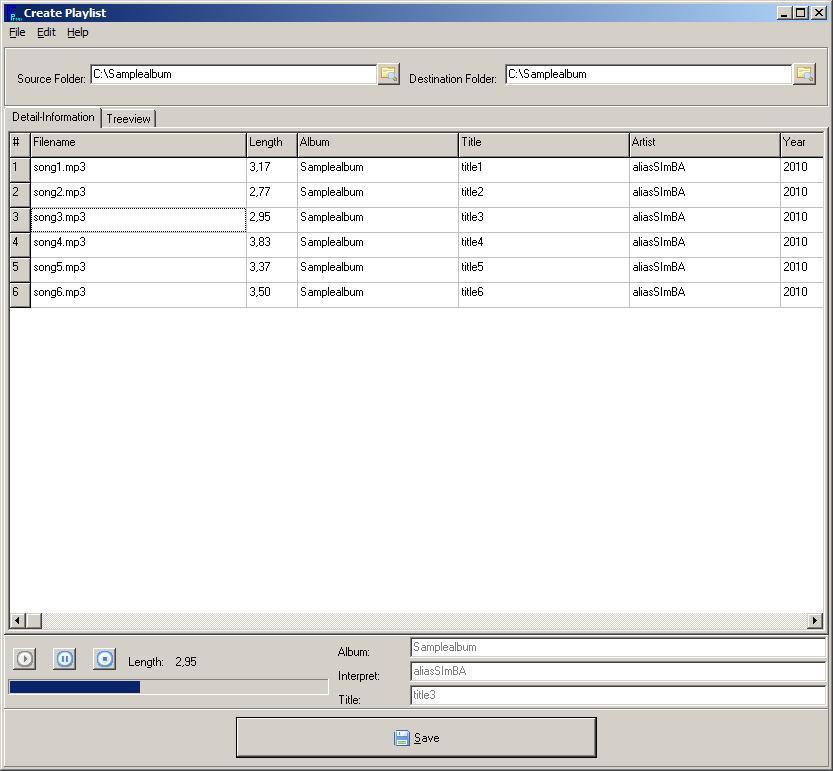Click the row header number 1
Image resolution: width=833 pixels, height=771 pixels.
point(19,168)
